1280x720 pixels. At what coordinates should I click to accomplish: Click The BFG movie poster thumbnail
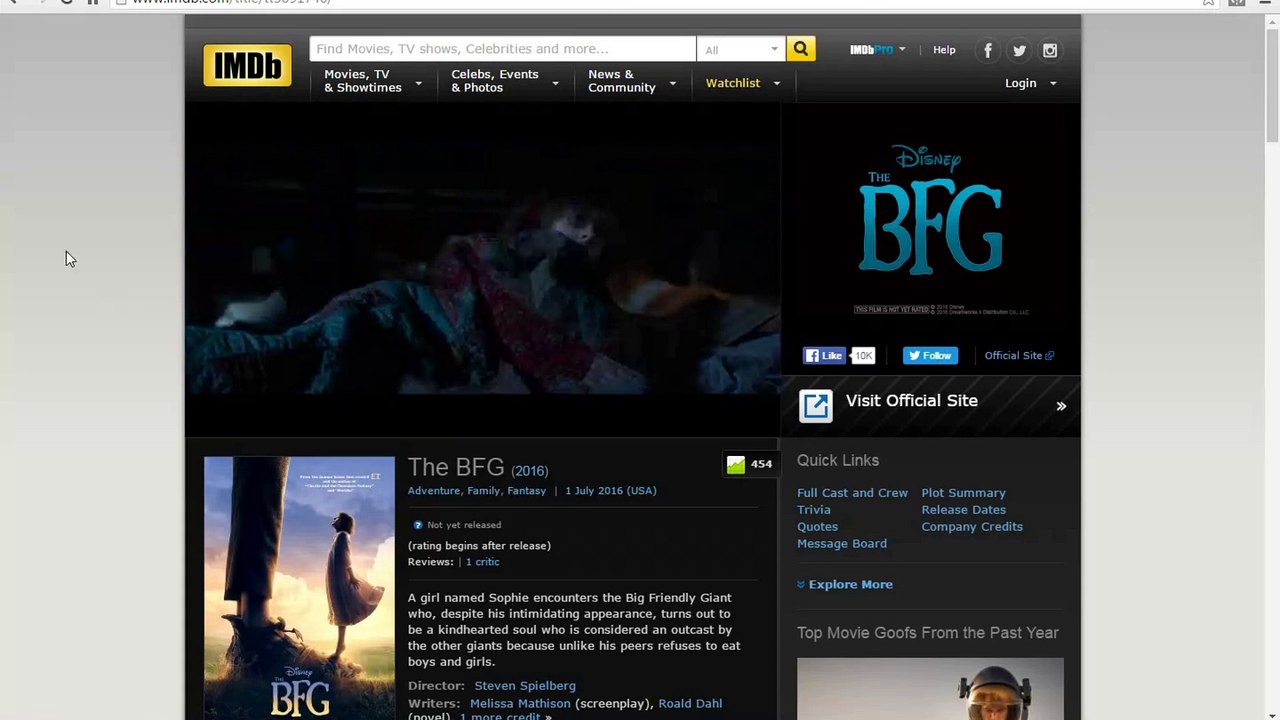300,588
